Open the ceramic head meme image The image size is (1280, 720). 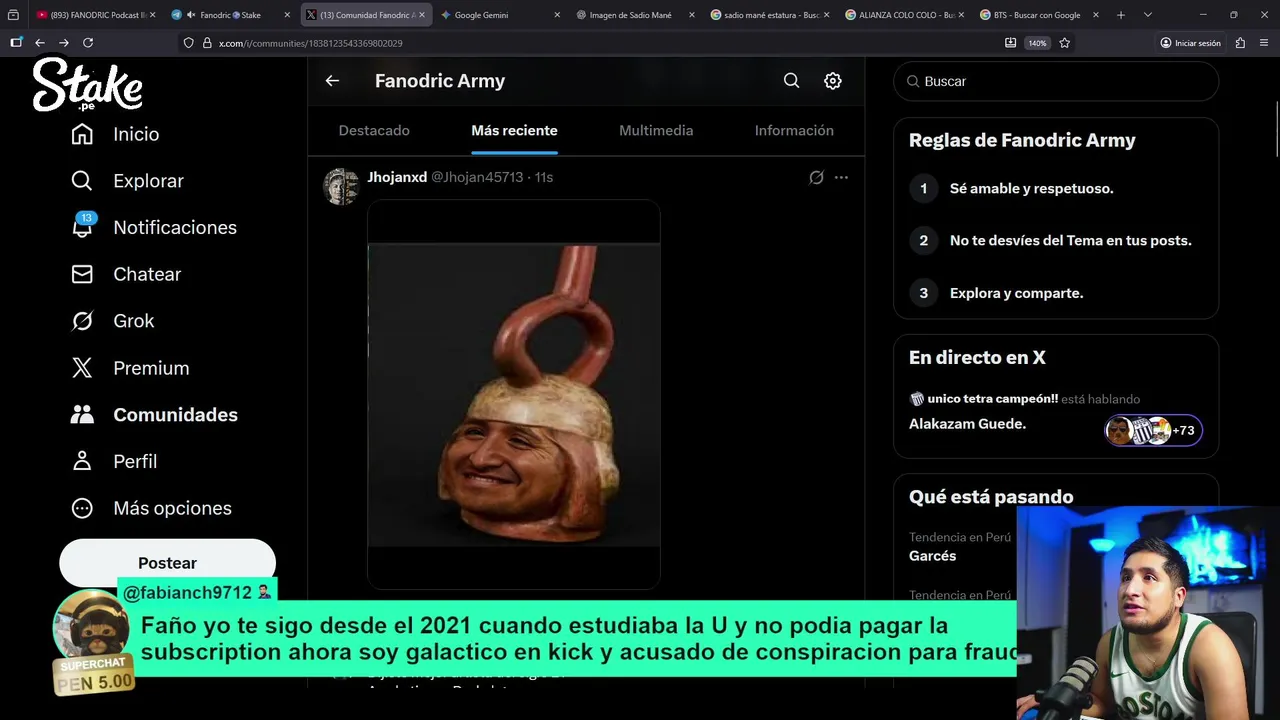[514, 394]
